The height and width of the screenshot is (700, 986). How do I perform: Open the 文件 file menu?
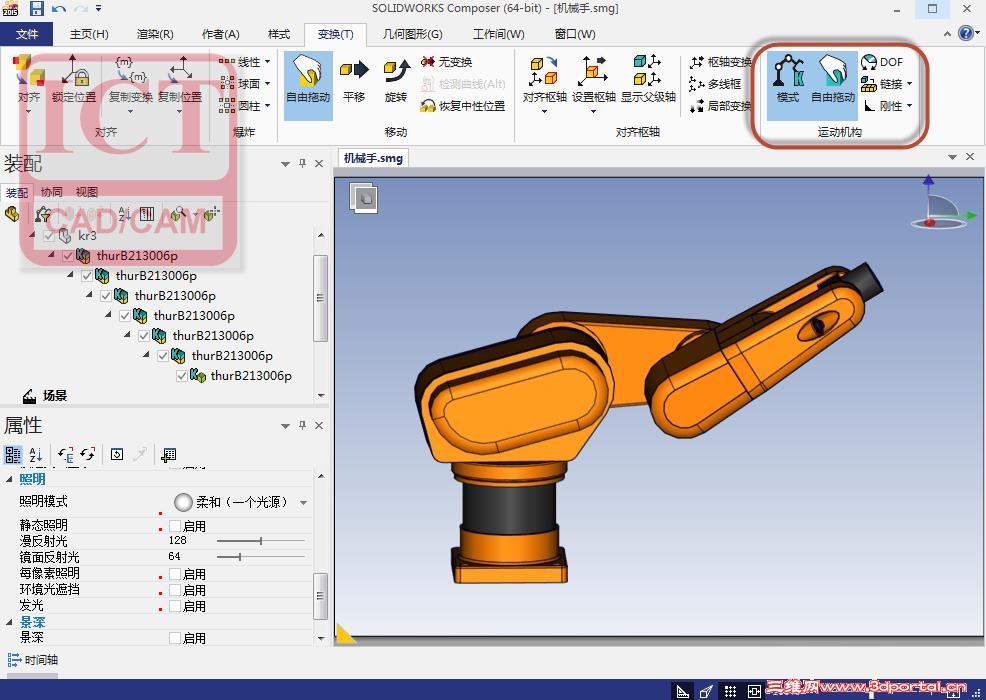click(x=26, y=35)
